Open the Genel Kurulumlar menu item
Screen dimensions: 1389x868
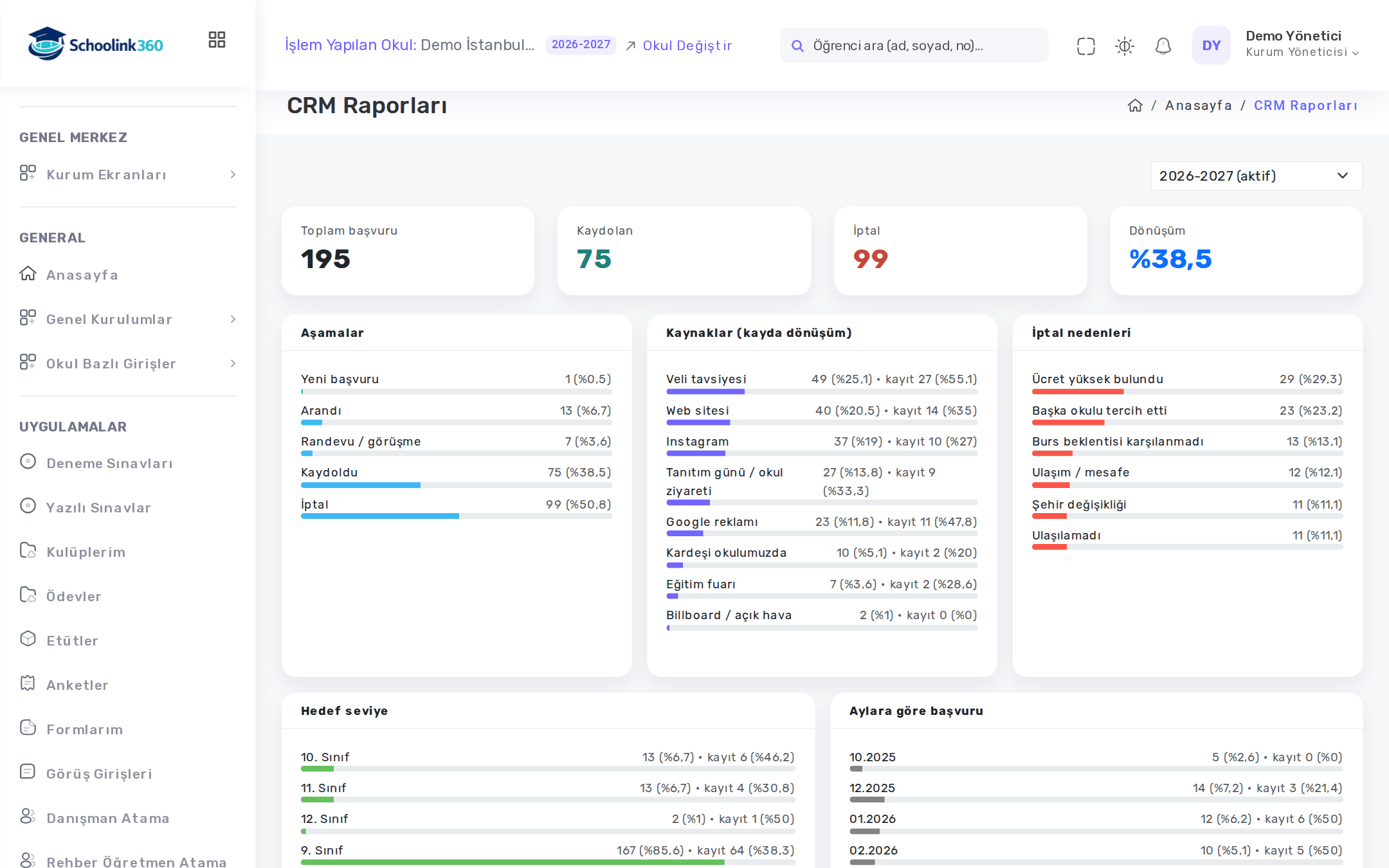click(128, 320)
